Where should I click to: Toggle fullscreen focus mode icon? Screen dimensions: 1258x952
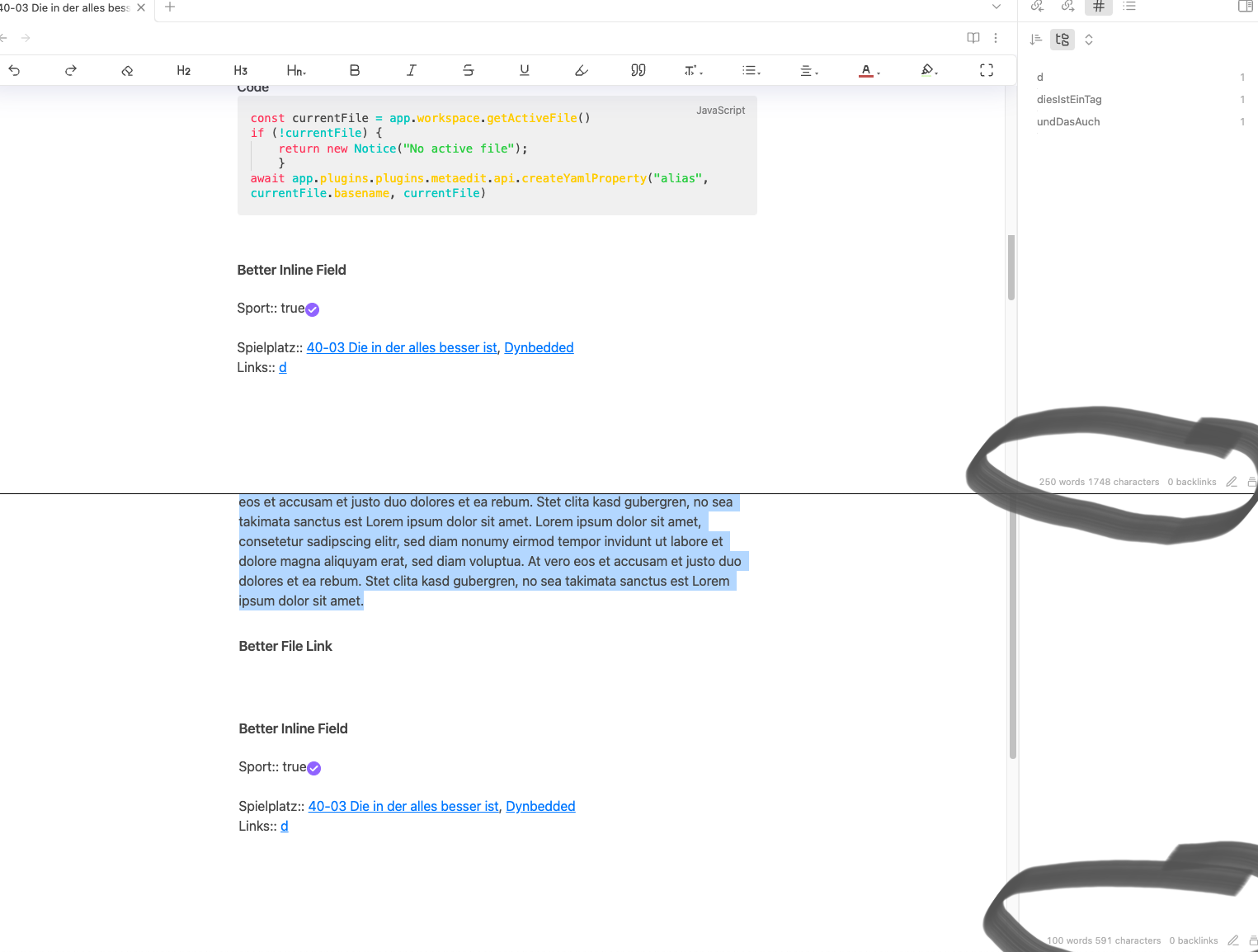coord(986,70)
